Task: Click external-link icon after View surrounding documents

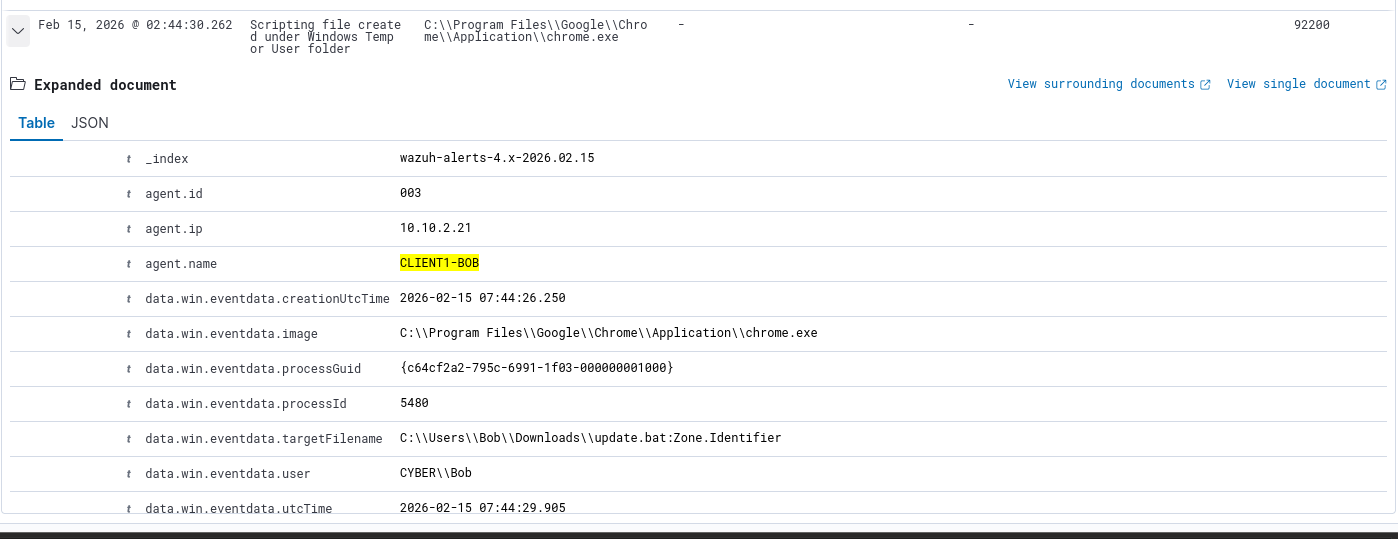Action: point(1205,85)
